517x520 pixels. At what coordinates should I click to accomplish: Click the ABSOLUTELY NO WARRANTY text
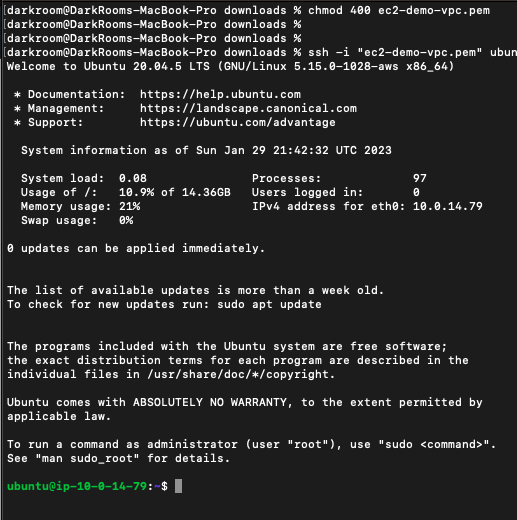tap(212, 402)
